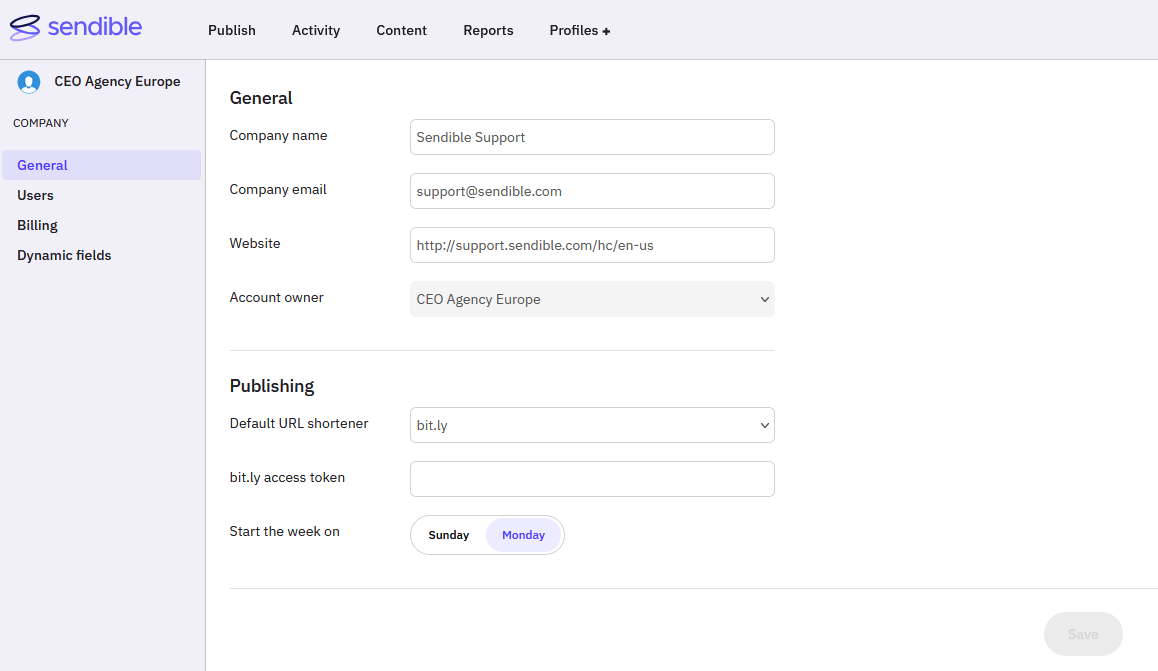Click the CEO Agency Europe avatar icon
Screen dimensions: 1158x671
click(29, 82)
